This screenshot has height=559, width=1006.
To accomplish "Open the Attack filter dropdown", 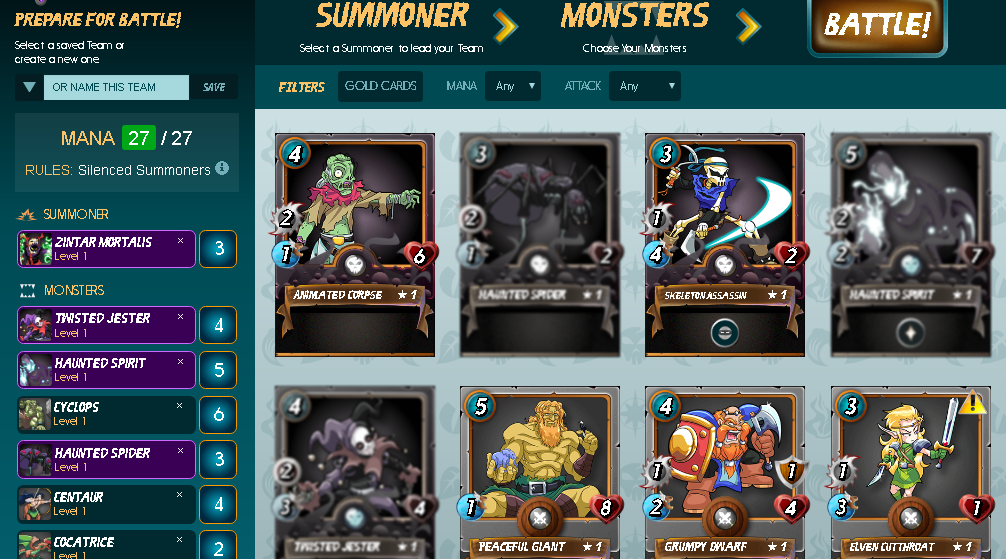I will coord(645,86).
